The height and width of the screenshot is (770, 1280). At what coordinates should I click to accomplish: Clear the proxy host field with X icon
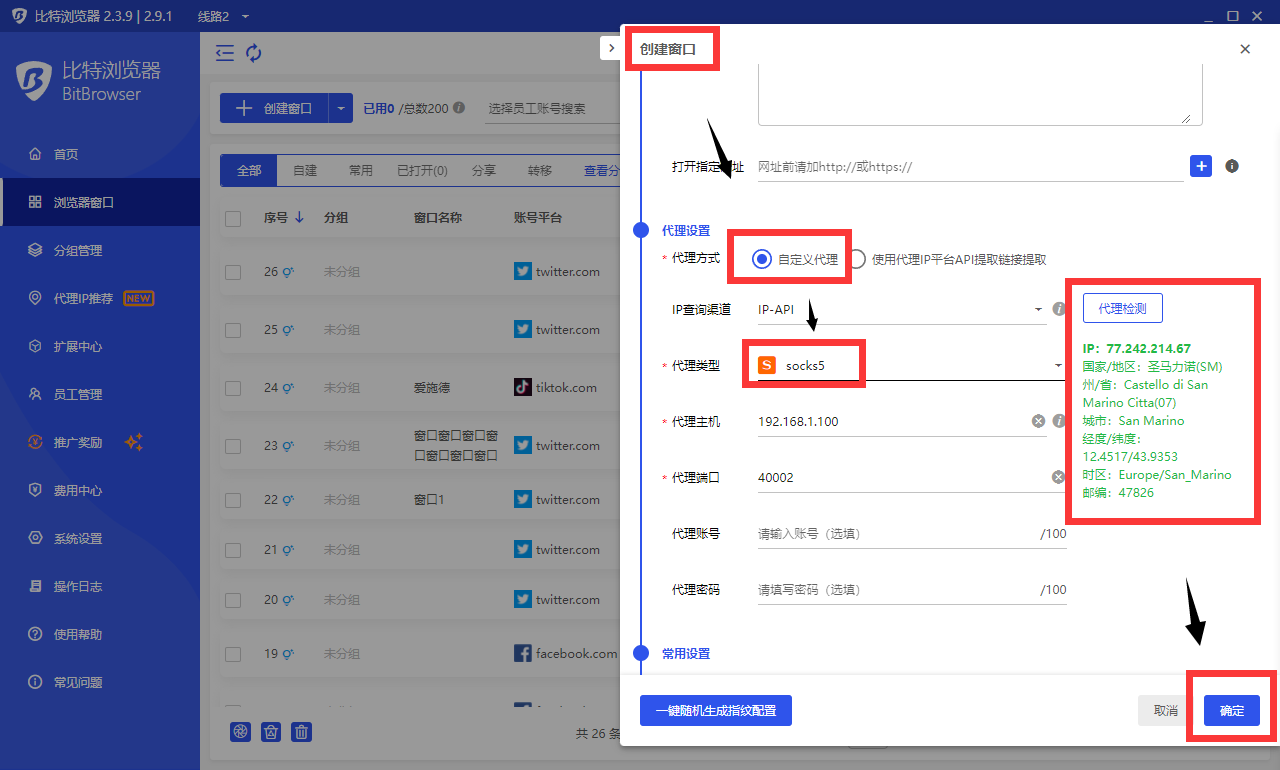(x=1039, y=421)
